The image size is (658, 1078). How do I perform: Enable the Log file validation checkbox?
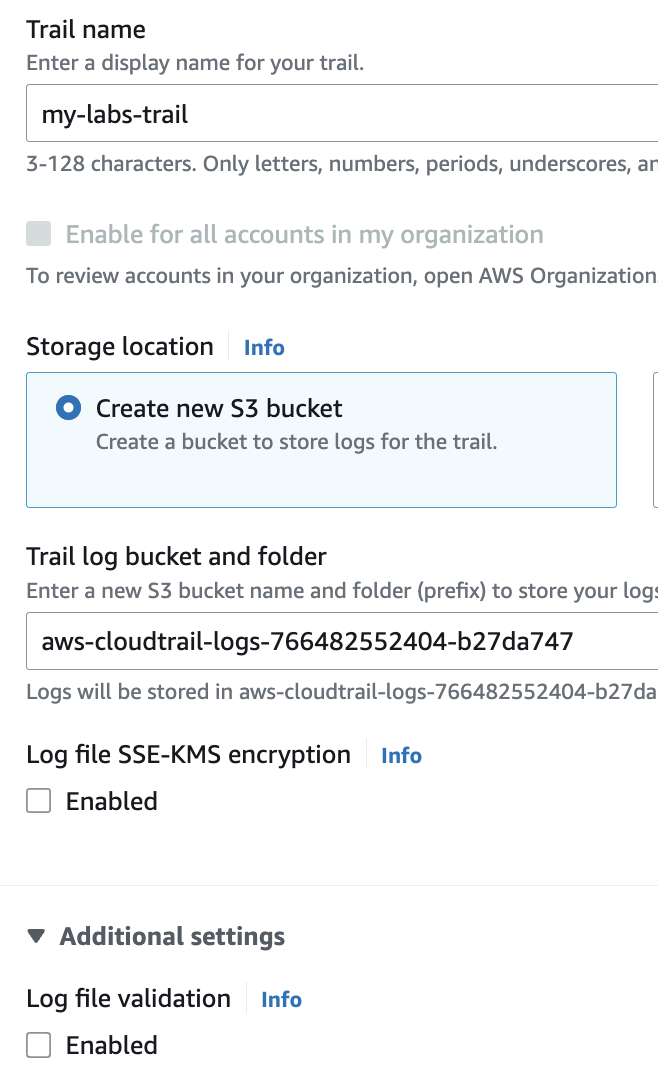[39, 1045]
